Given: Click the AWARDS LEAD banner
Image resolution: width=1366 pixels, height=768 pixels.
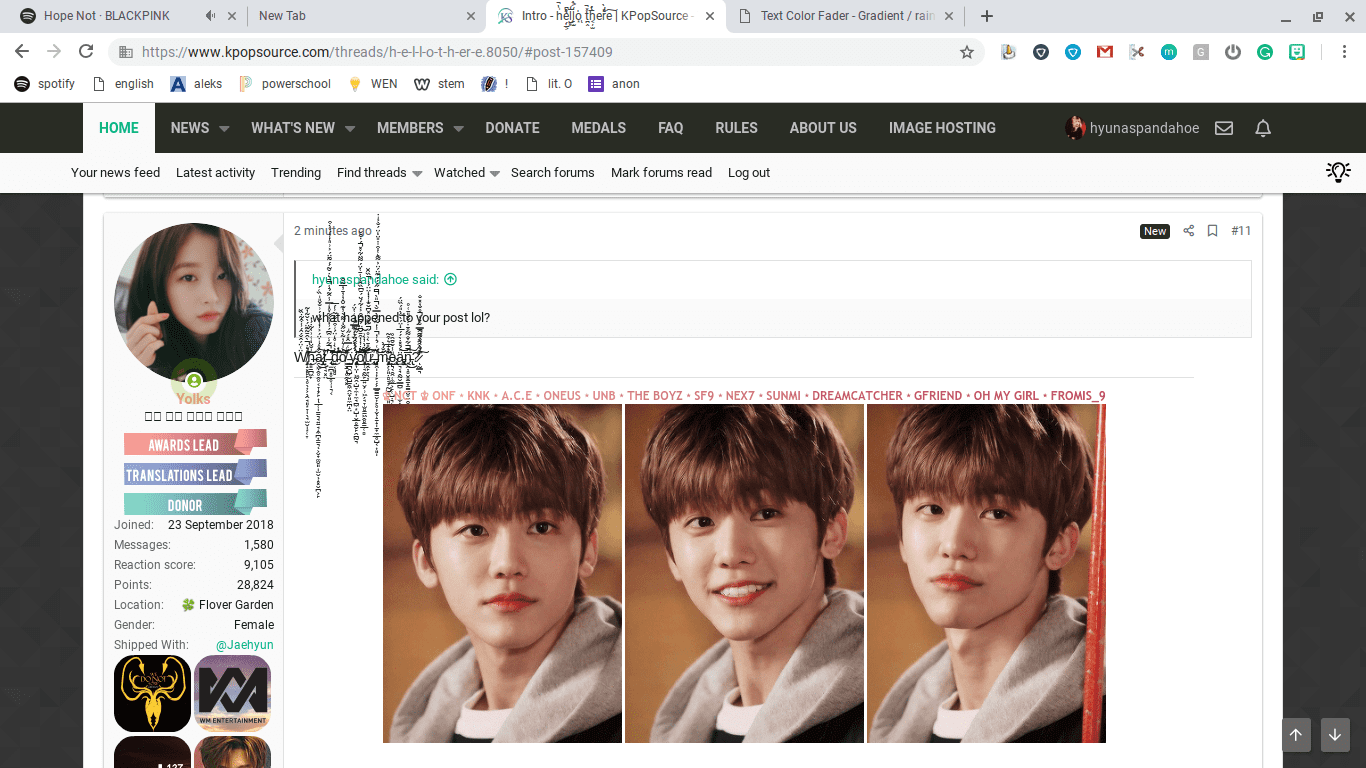Looking at the screenshot, I should point(195,444).
